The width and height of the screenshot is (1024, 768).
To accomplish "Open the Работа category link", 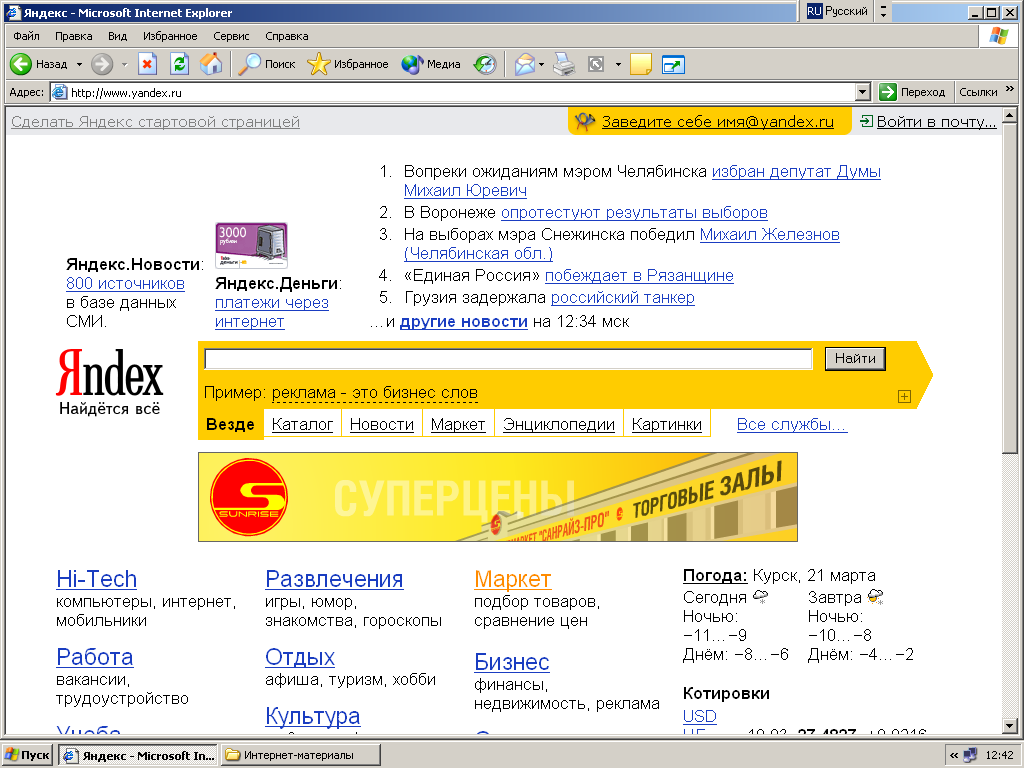I will click(95, 657).
